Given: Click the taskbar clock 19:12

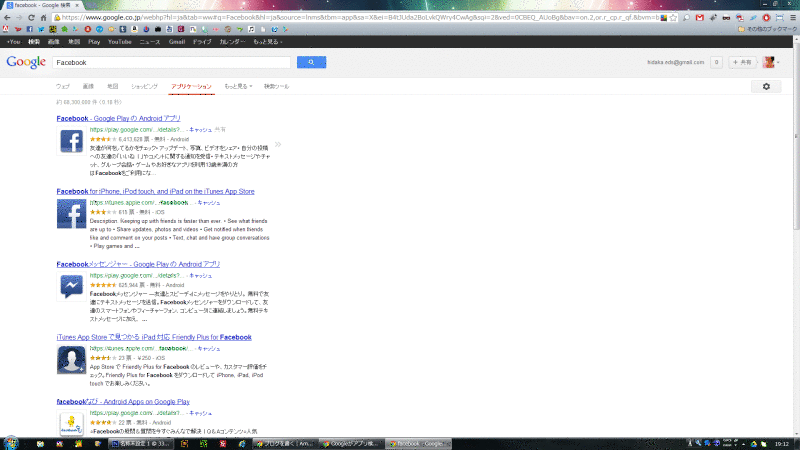Looking at the screenshot, I should pos(782,444).
